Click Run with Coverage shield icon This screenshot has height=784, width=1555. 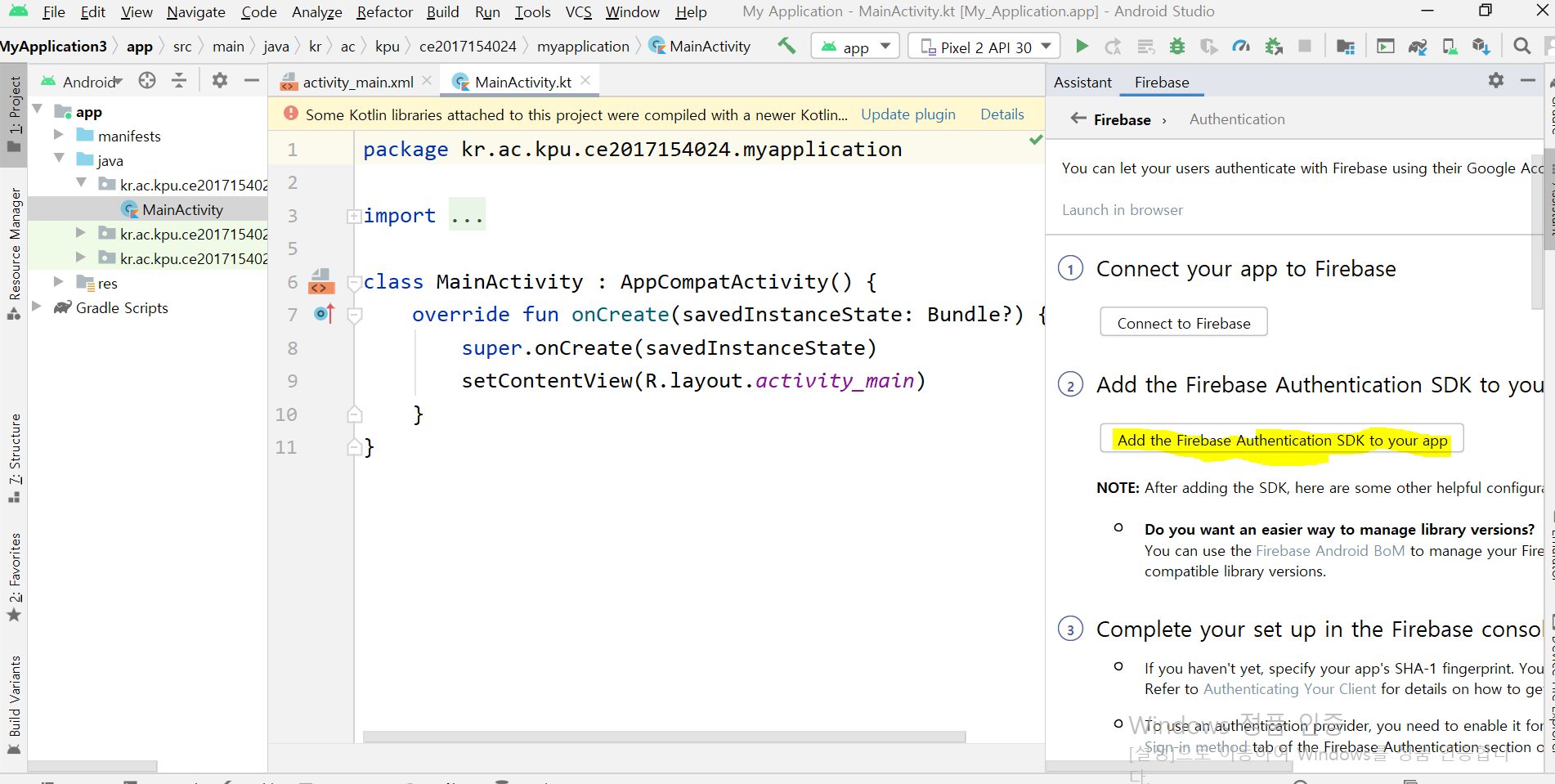click(x=1208, y=47)
